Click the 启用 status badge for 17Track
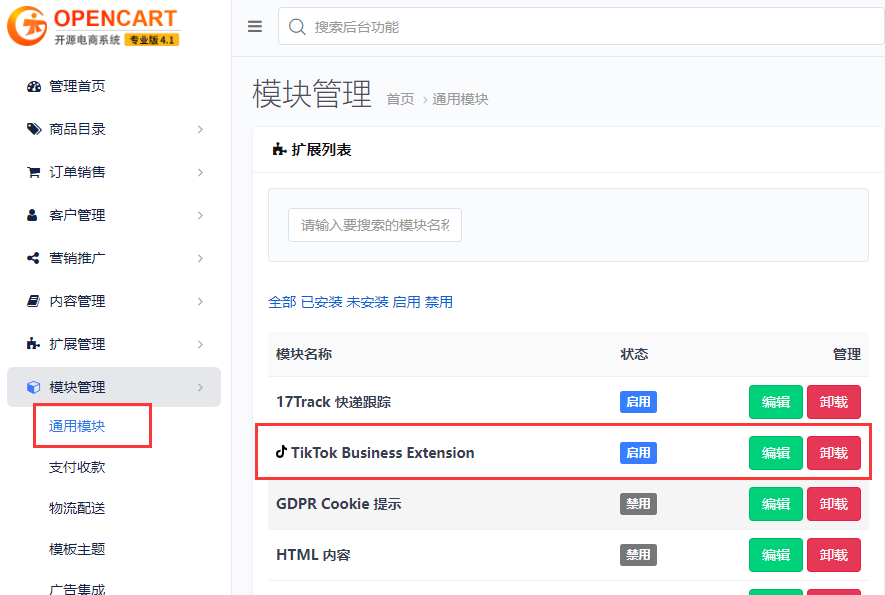 [x=638, y=402]
